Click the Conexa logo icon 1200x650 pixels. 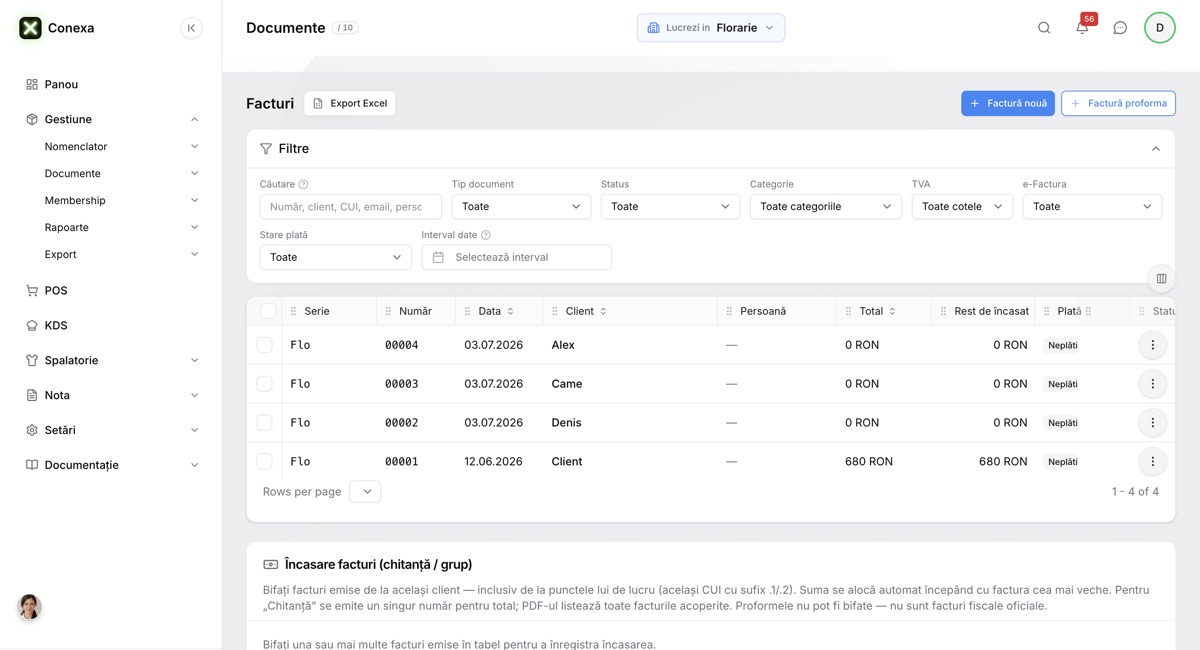click(x=31, y=28)
